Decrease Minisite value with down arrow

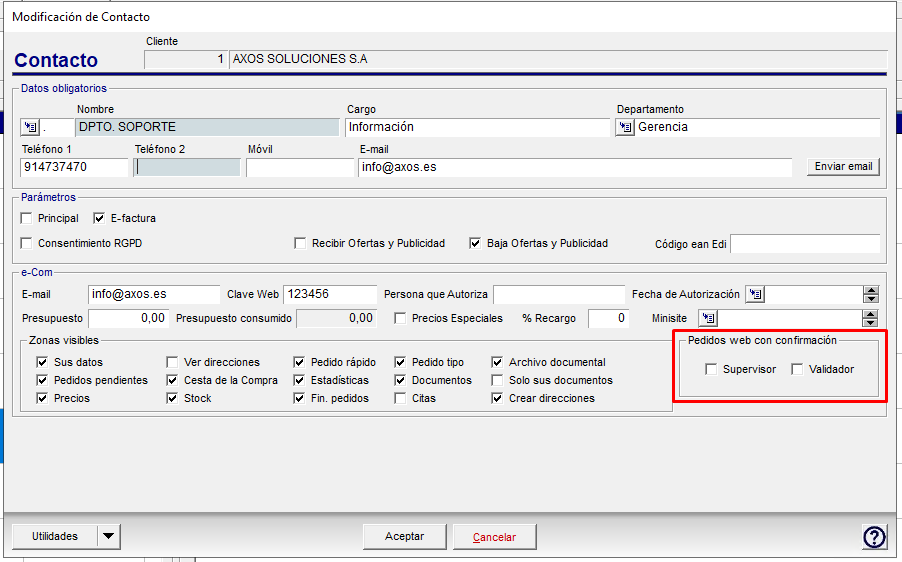coord(870,323)
